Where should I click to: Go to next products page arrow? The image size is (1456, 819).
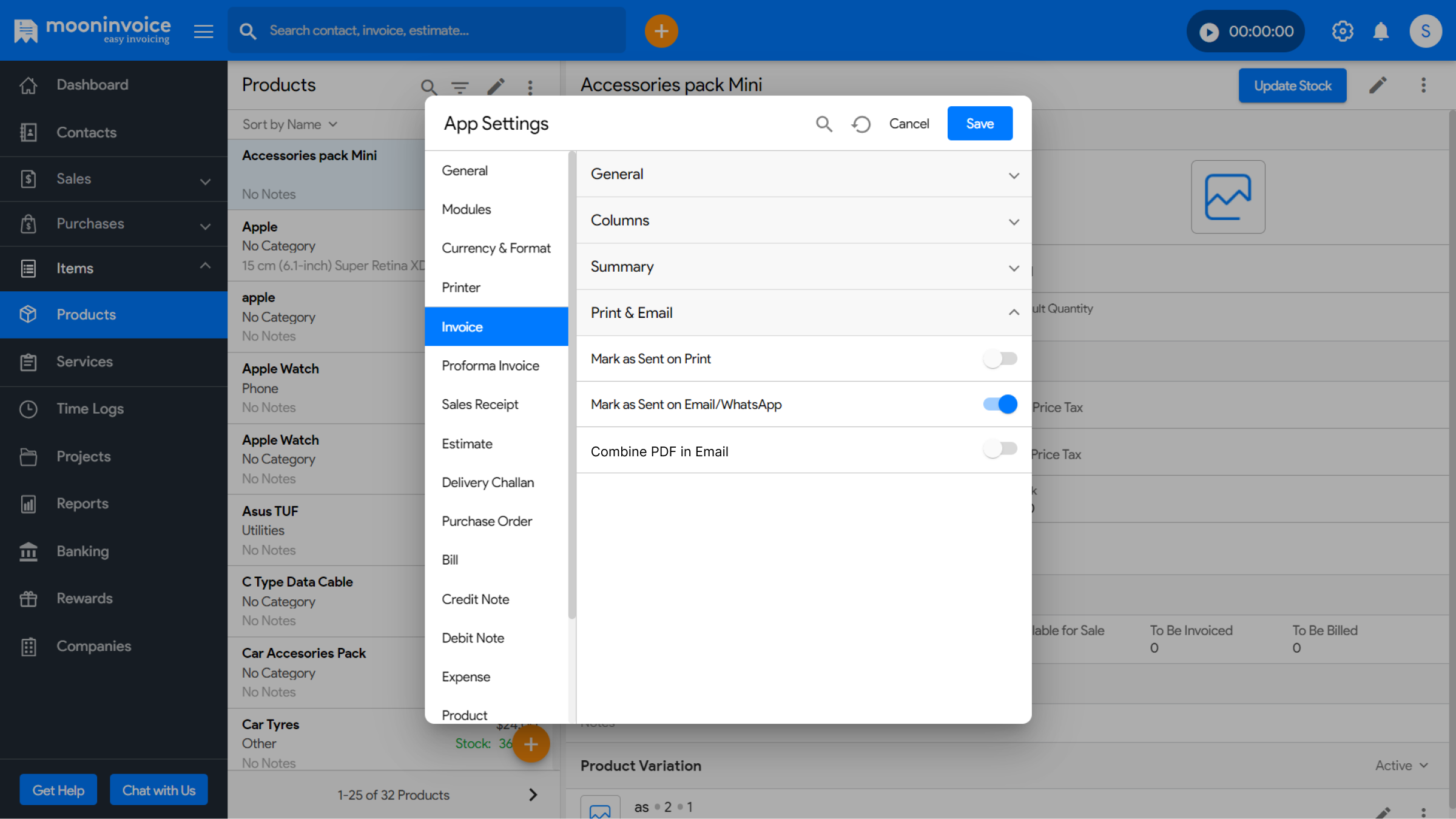click(533, 795)
